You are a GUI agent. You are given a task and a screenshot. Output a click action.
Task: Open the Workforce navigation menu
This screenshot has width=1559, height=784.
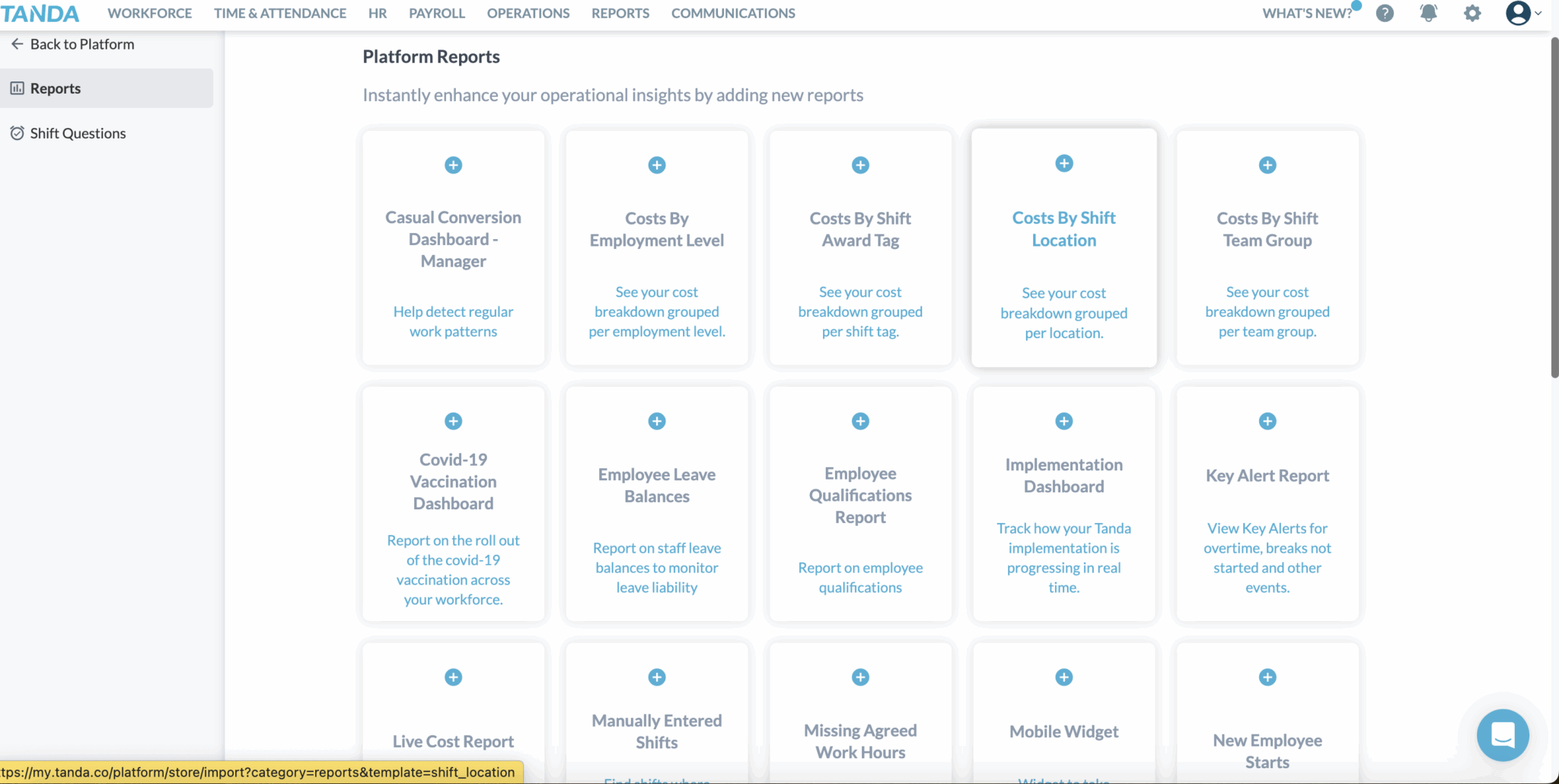[x=149, y=13]
